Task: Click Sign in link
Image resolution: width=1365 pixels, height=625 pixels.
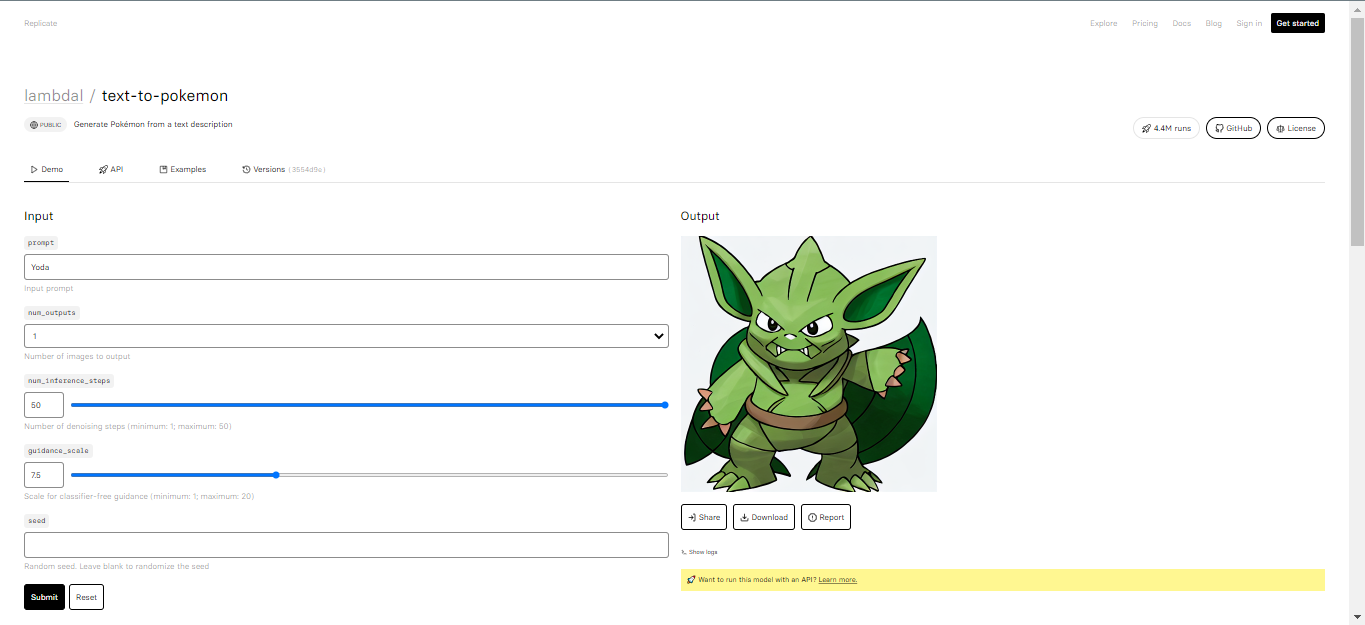Action: [x=1249, y=23]
